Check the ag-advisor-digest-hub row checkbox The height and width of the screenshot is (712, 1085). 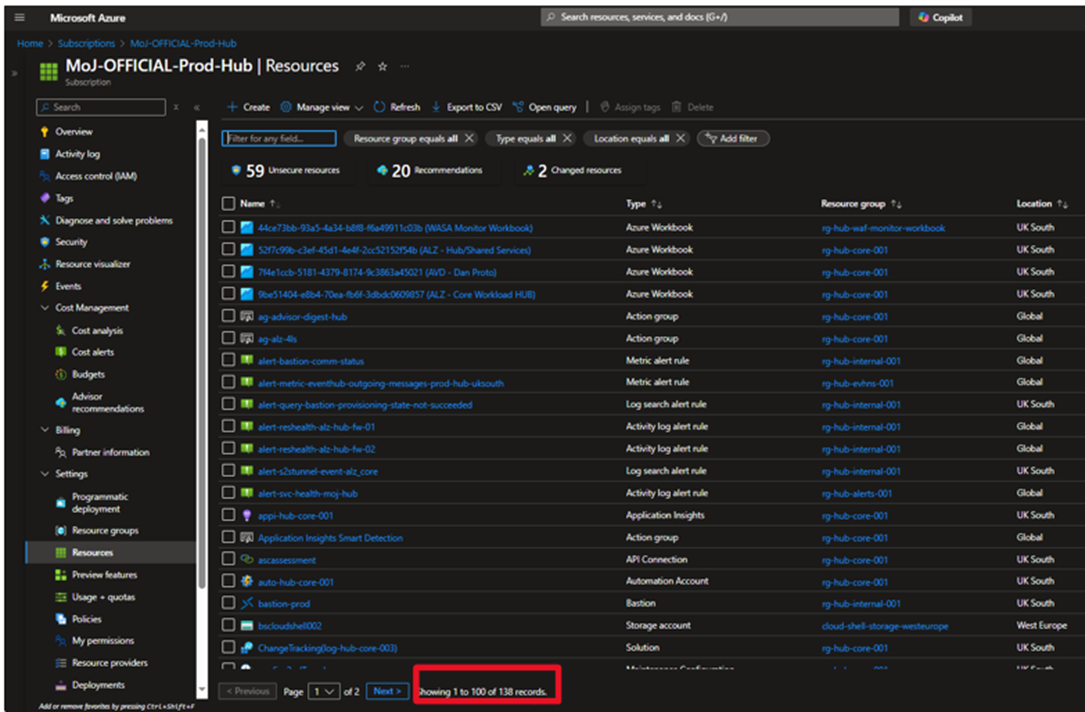pos(228,316)
